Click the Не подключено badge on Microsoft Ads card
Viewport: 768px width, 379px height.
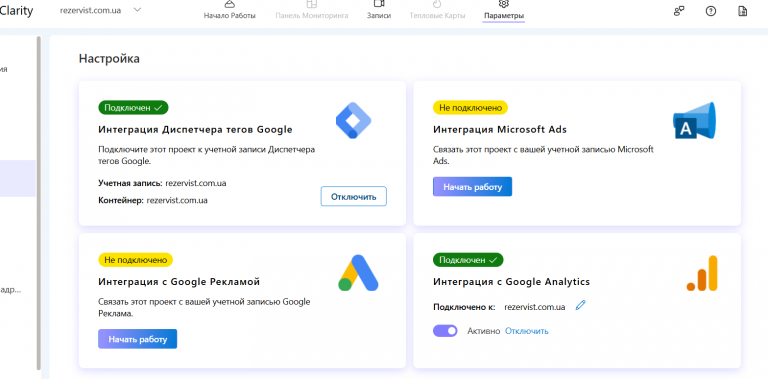[470, 108]
